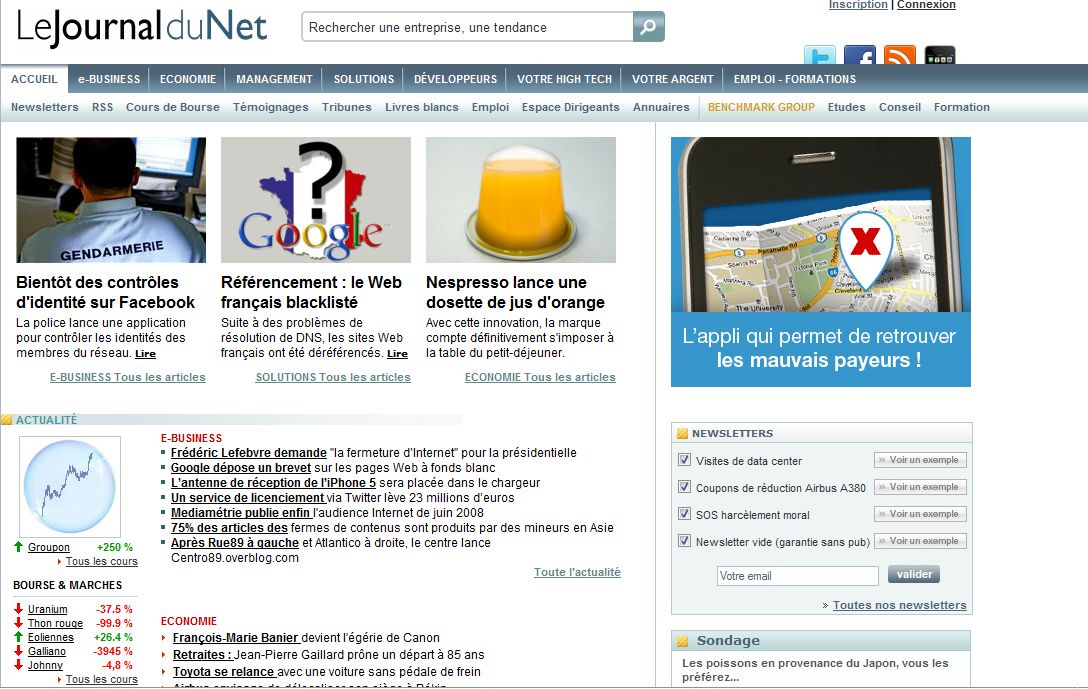Read the Frédéric Lefebvre demande article
The width and height of the screenshot is (1088, 689).
(x=249, y=452)
